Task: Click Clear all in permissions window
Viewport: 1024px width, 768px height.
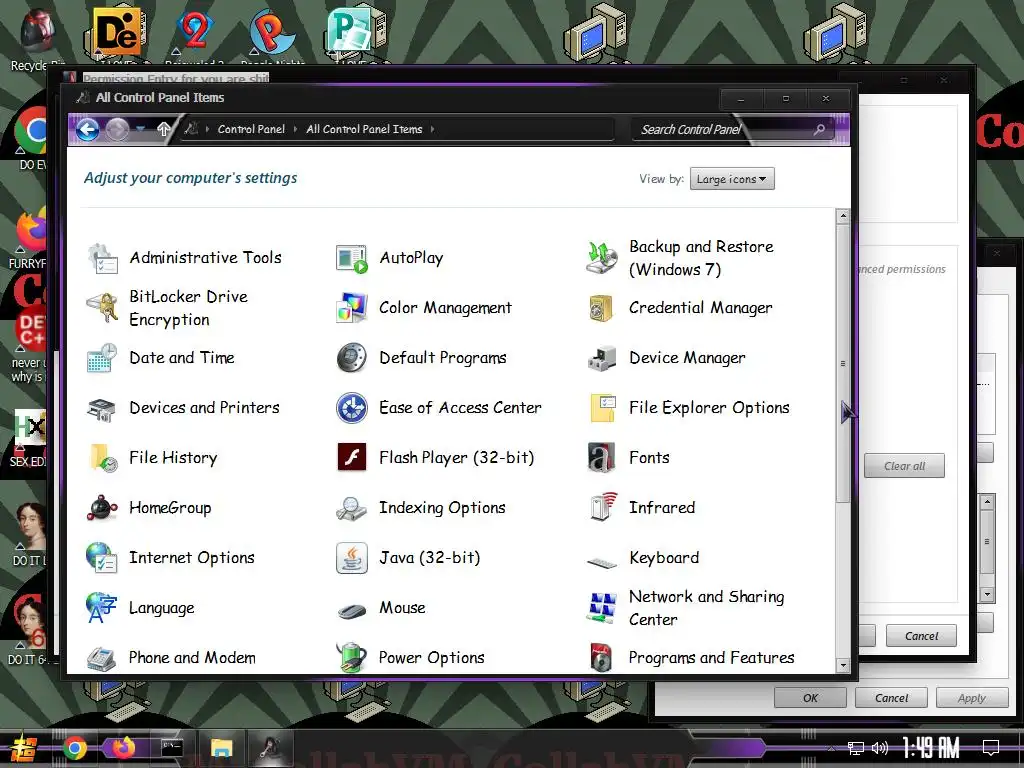Action: point(904,466)
